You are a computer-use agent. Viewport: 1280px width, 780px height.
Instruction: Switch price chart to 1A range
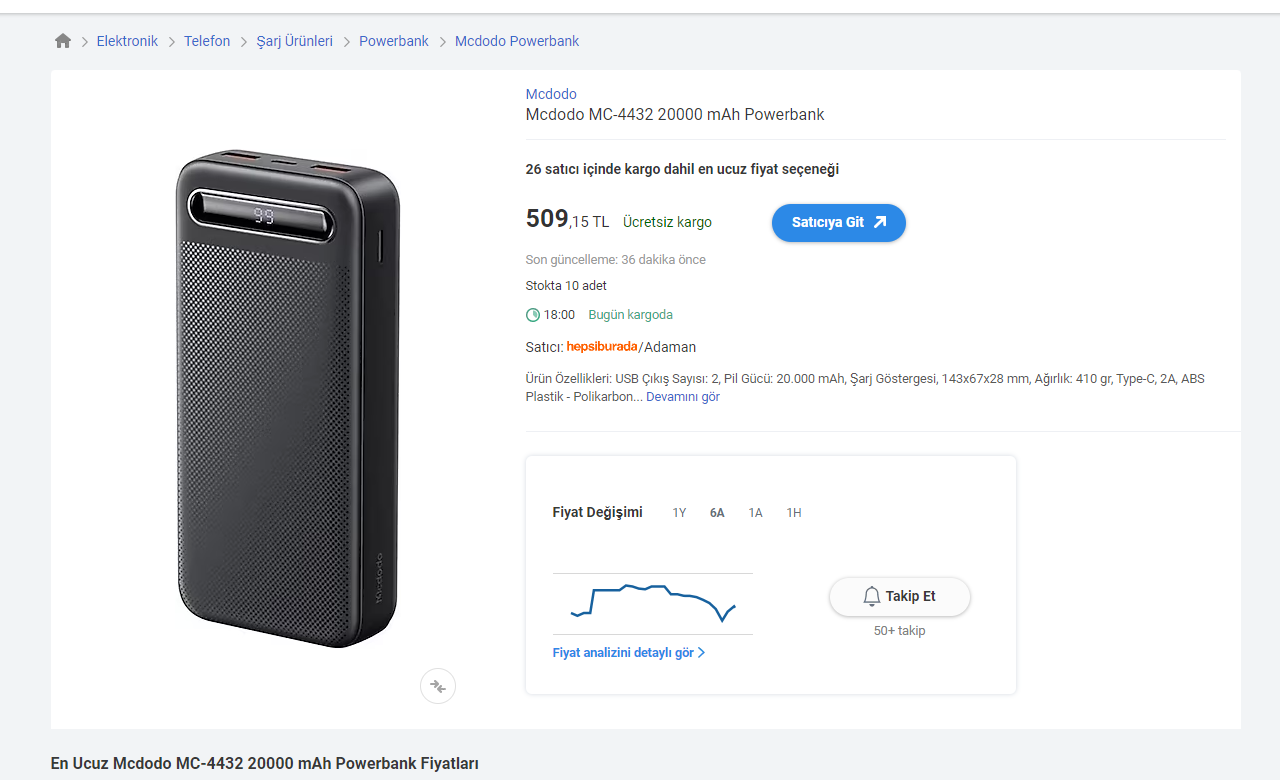[755, 513]
